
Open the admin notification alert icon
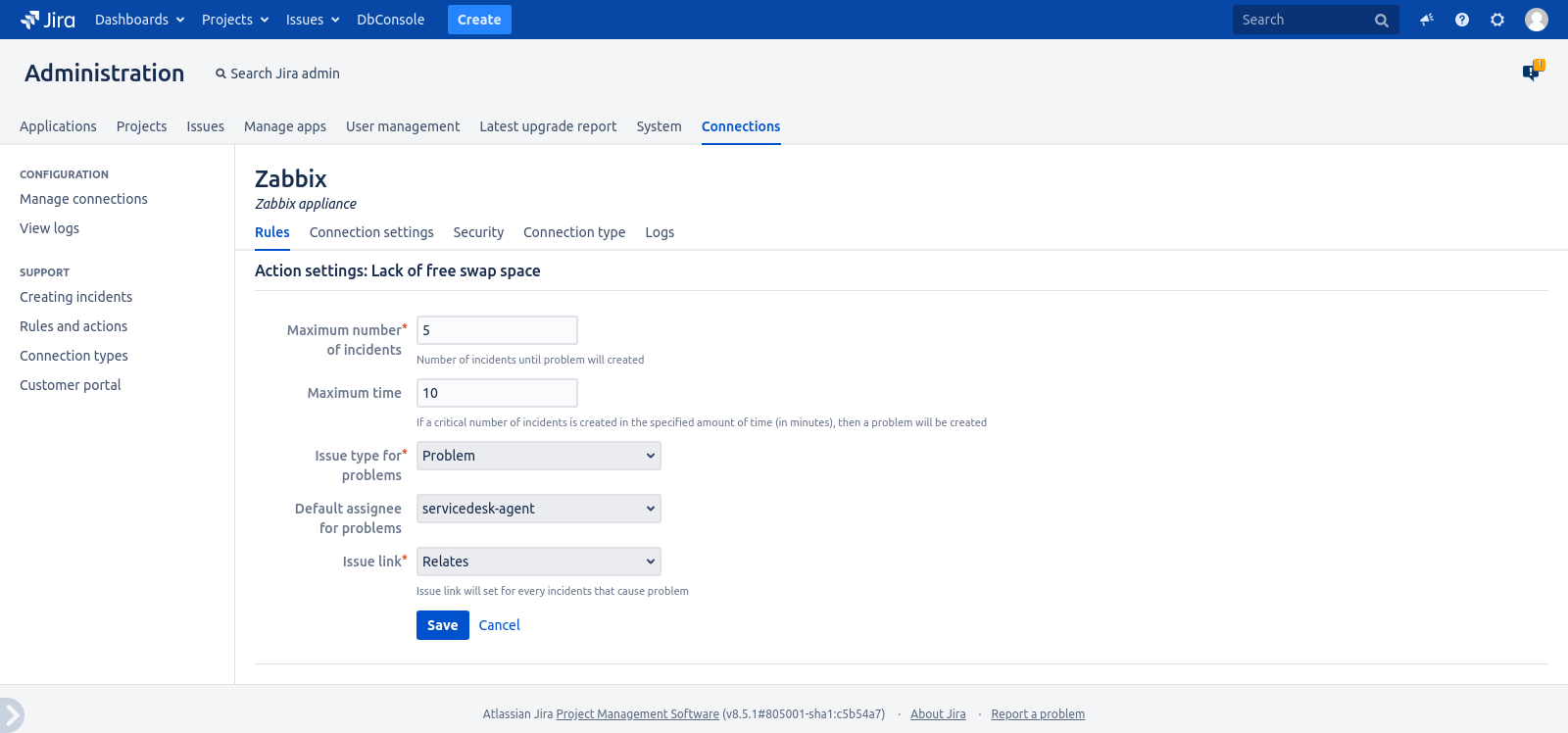1533,71
